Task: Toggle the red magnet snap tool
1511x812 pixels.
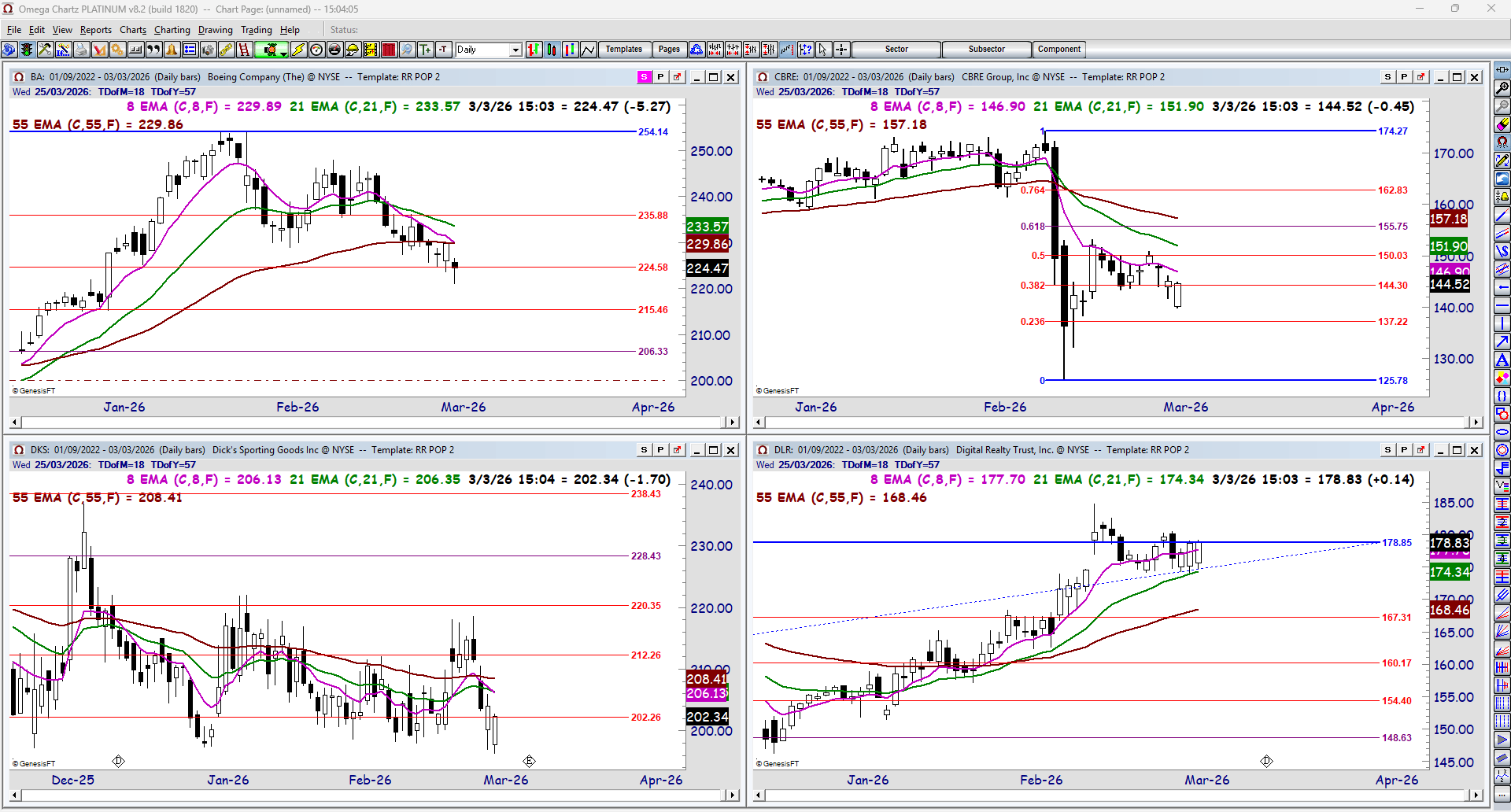Action: [1502, 142]
